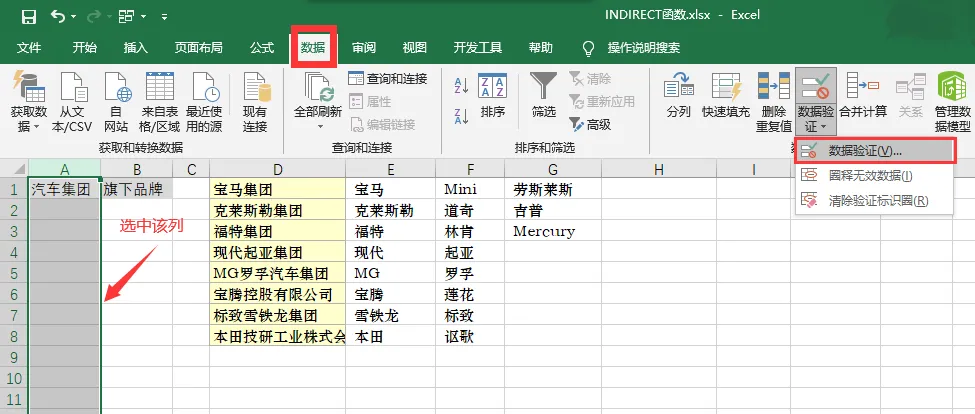The image size is (975, 414).
Task: Switch to the 页面布局 ribbon tab
Action: [198, 48]
